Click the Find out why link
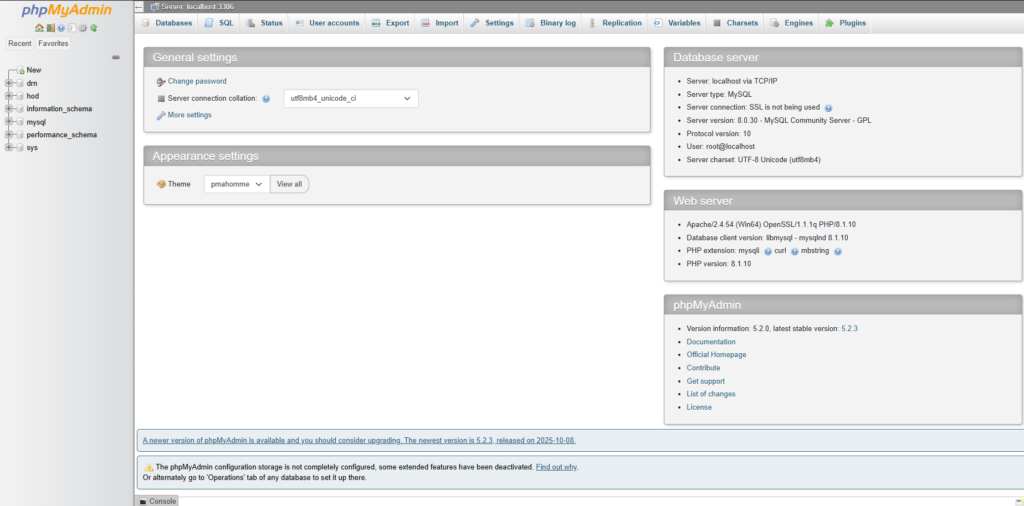The height and width of the screenshot is (506, 1024). [x=556, y=467]
